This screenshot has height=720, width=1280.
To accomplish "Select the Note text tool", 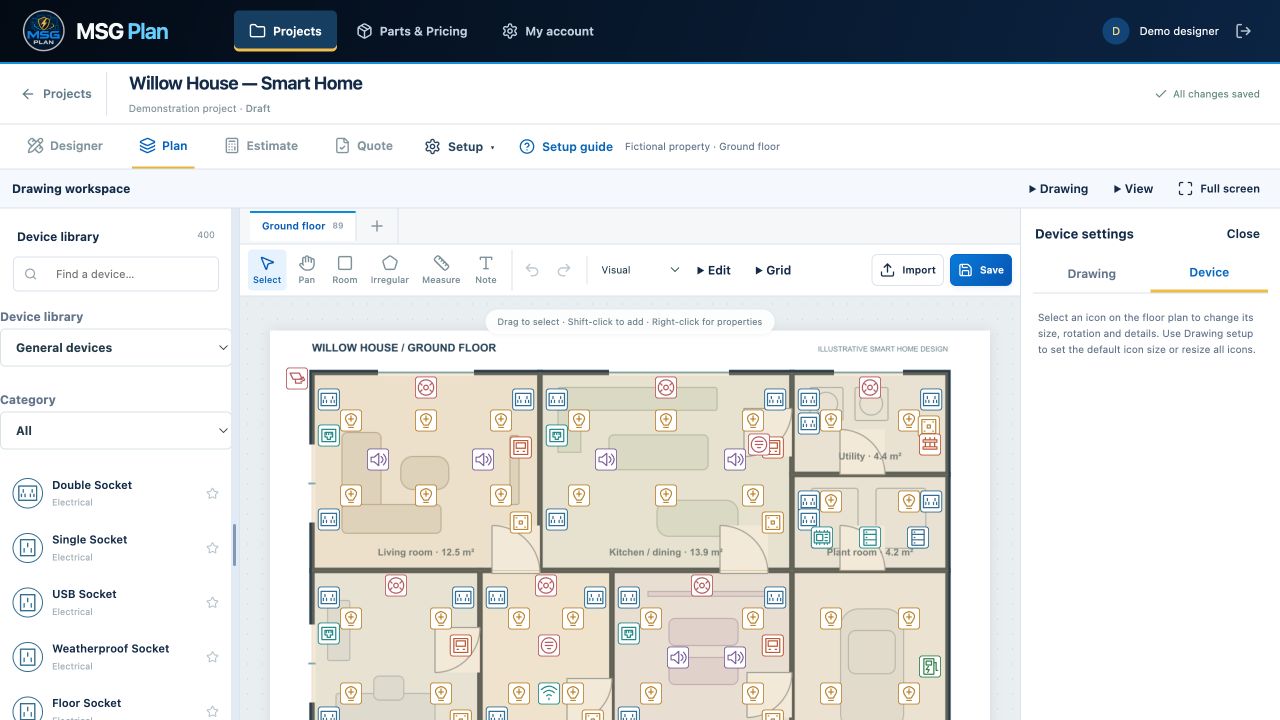I will [x=486, y=269].
